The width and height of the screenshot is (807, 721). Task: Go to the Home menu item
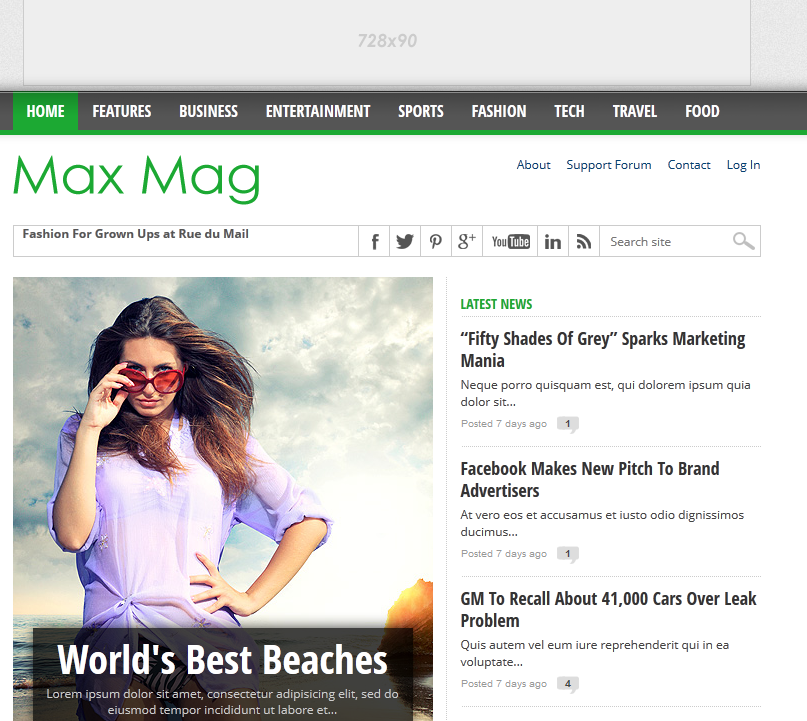(45, 111)
